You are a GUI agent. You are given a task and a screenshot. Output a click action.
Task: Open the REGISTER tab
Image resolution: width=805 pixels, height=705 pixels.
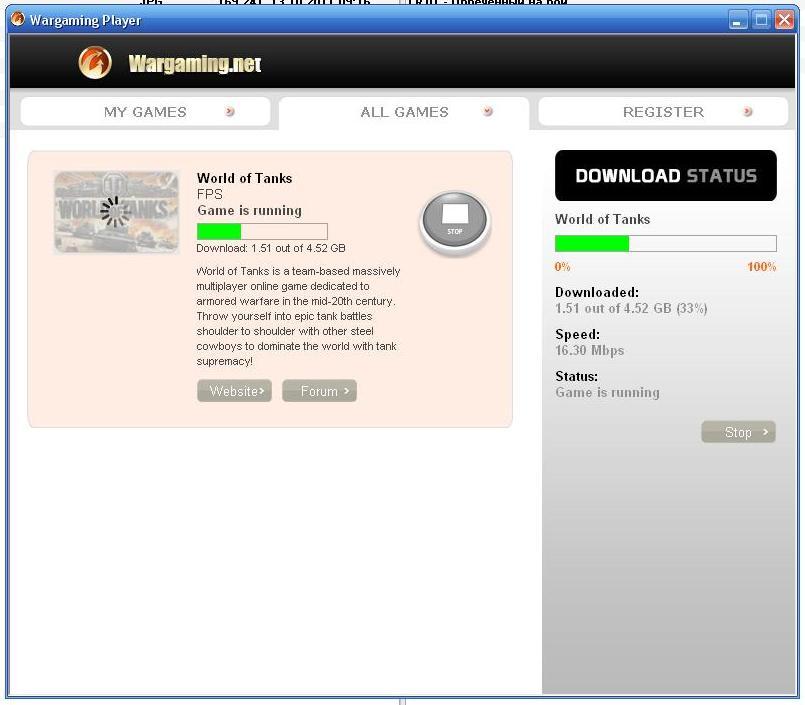coord(663,111)
